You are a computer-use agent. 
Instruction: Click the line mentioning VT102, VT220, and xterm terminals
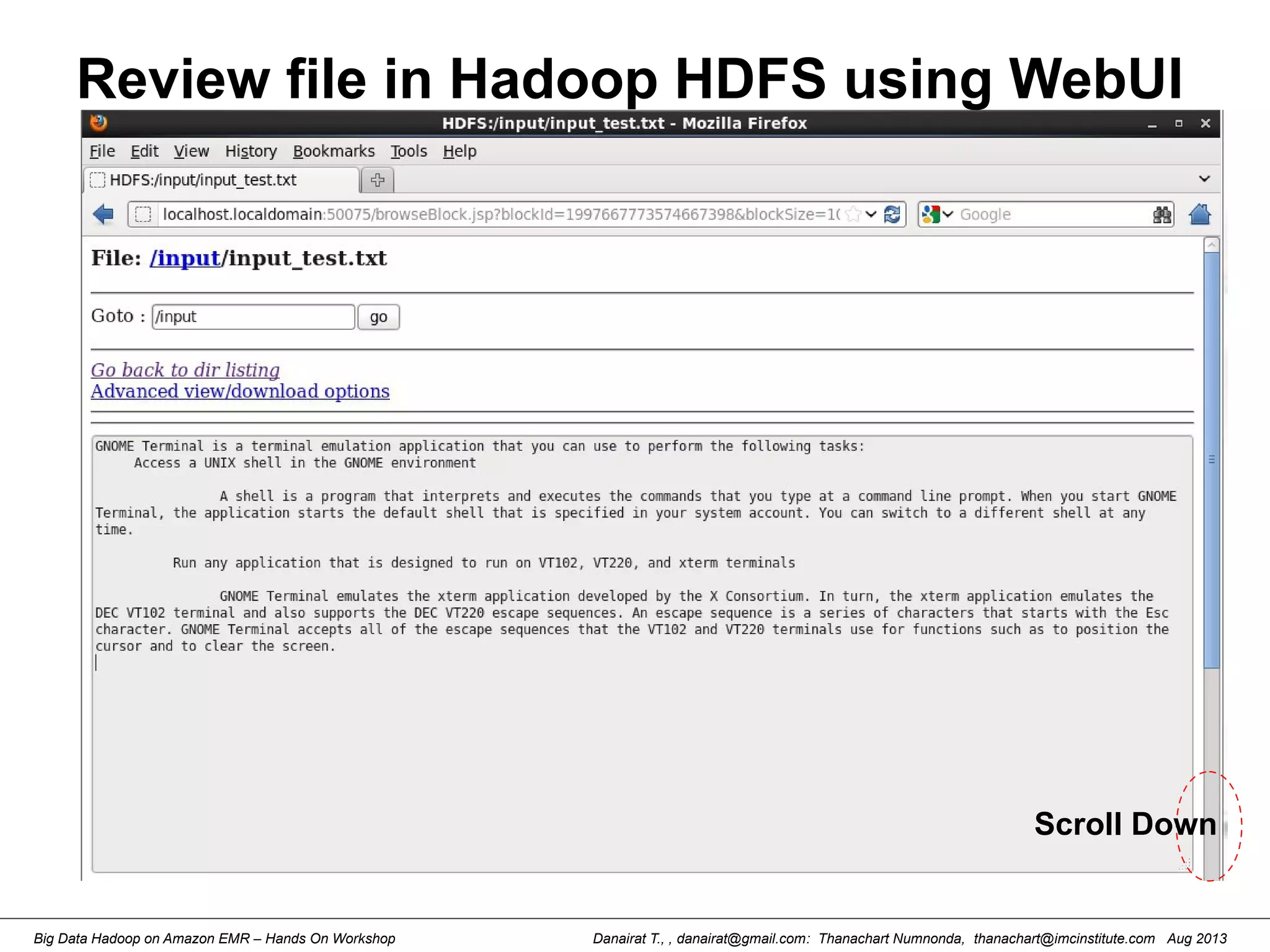coord(484,563)
